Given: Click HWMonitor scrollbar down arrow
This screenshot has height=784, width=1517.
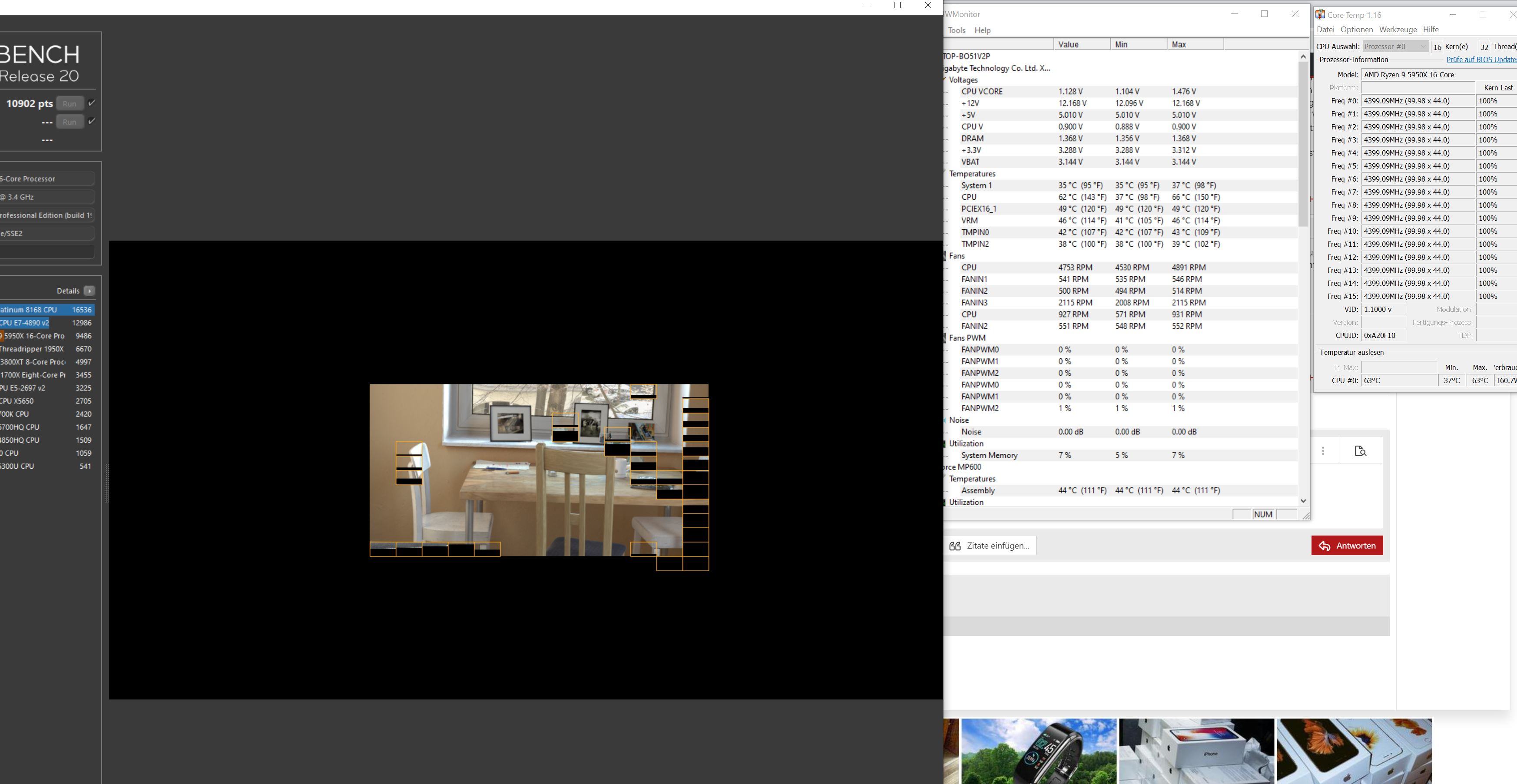Looking at the screenshot, I should coord(1303,501).
